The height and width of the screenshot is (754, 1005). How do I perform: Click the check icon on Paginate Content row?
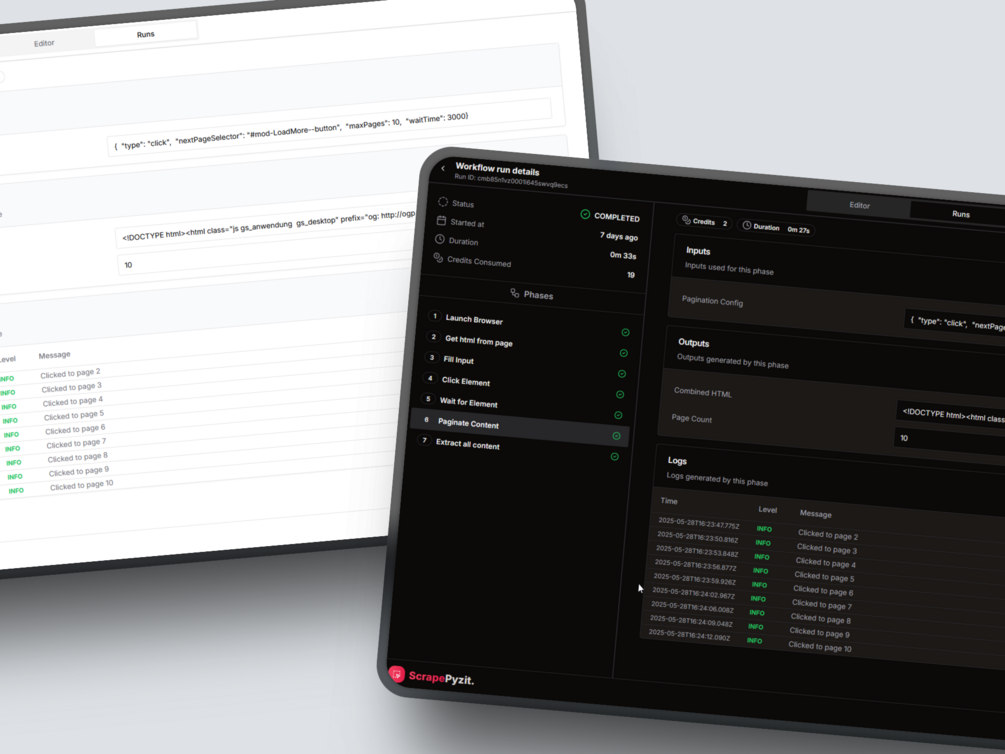tap(617, 436)
